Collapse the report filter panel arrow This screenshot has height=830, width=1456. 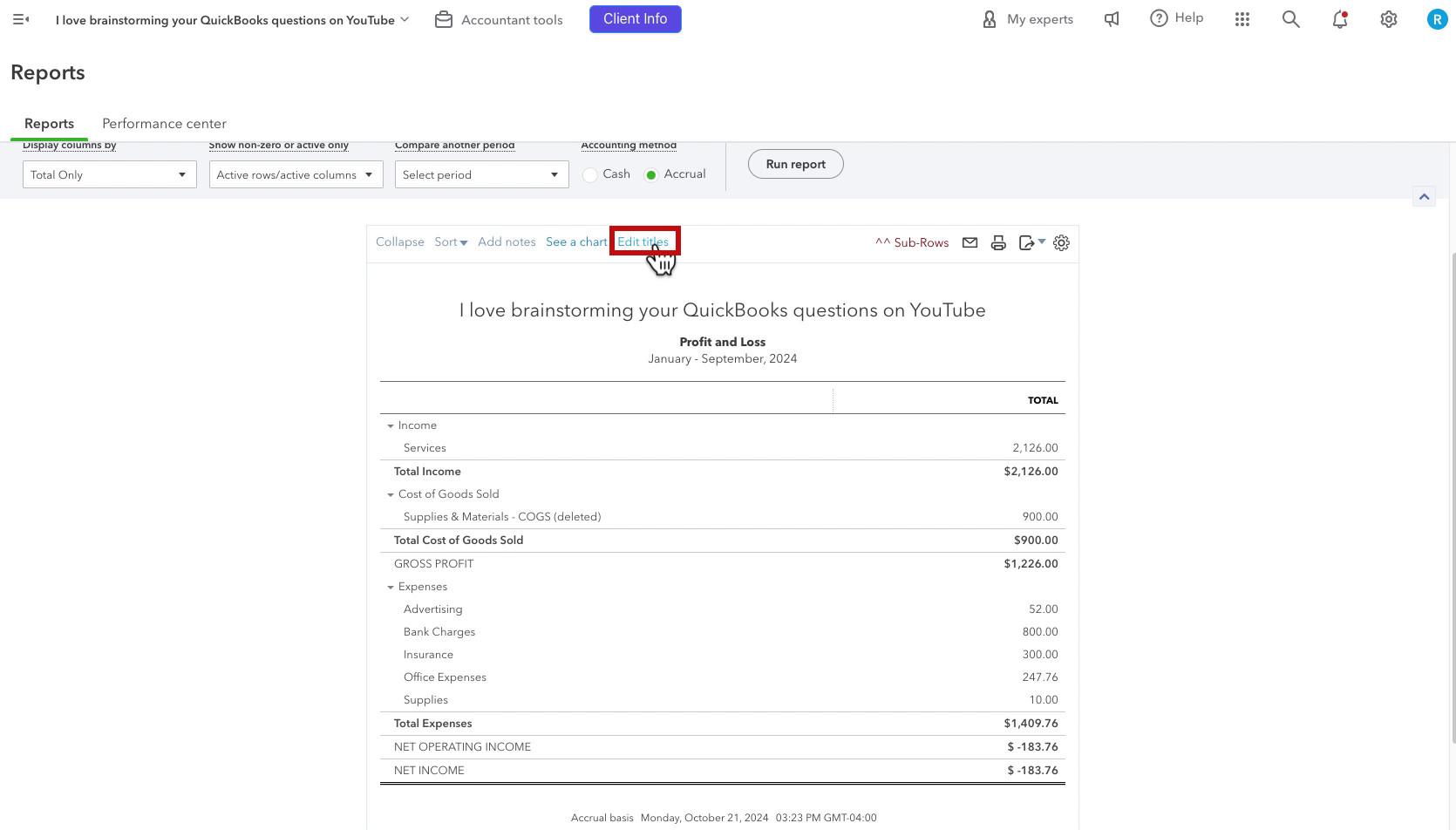(x=1424, y=197)
